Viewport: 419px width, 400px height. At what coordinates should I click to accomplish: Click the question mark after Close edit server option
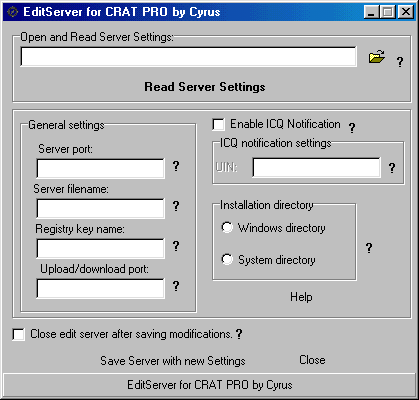[x=239, y=334]
